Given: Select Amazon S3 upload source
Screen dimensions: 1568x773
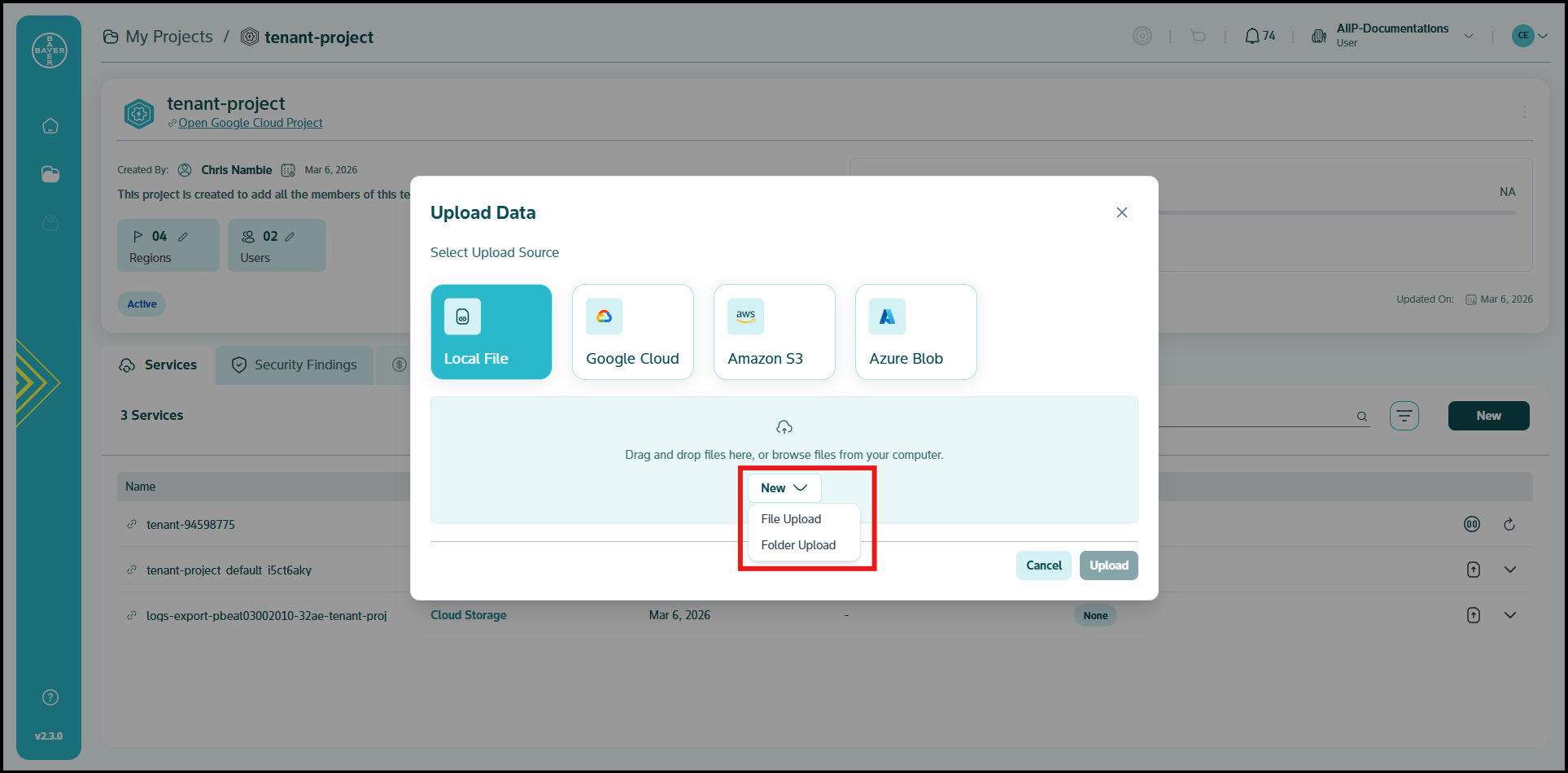Looking at the screenshot, I should (x=774, y=332).
